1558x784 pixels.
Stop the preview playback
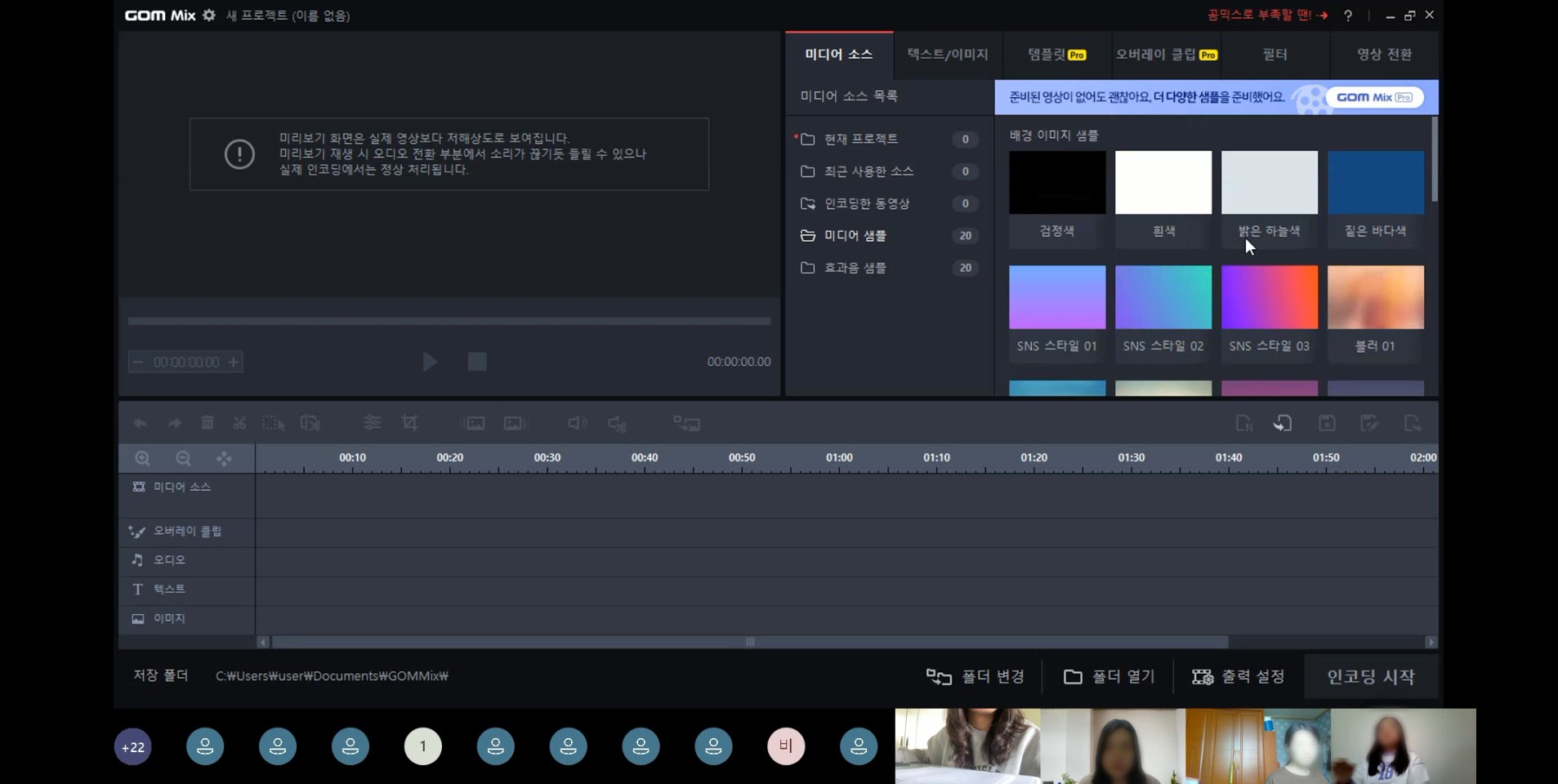477,362
